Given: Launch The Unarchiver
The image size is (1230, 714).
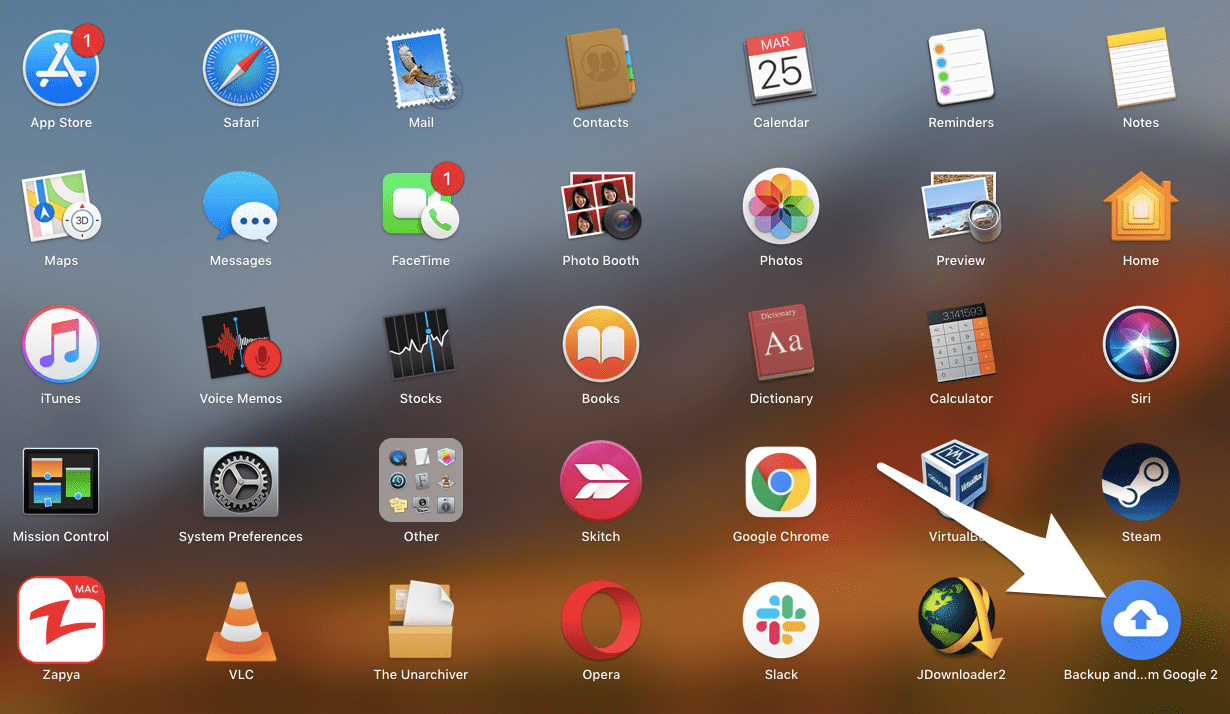Looking at the screenshot, I should tap(421, 619).
